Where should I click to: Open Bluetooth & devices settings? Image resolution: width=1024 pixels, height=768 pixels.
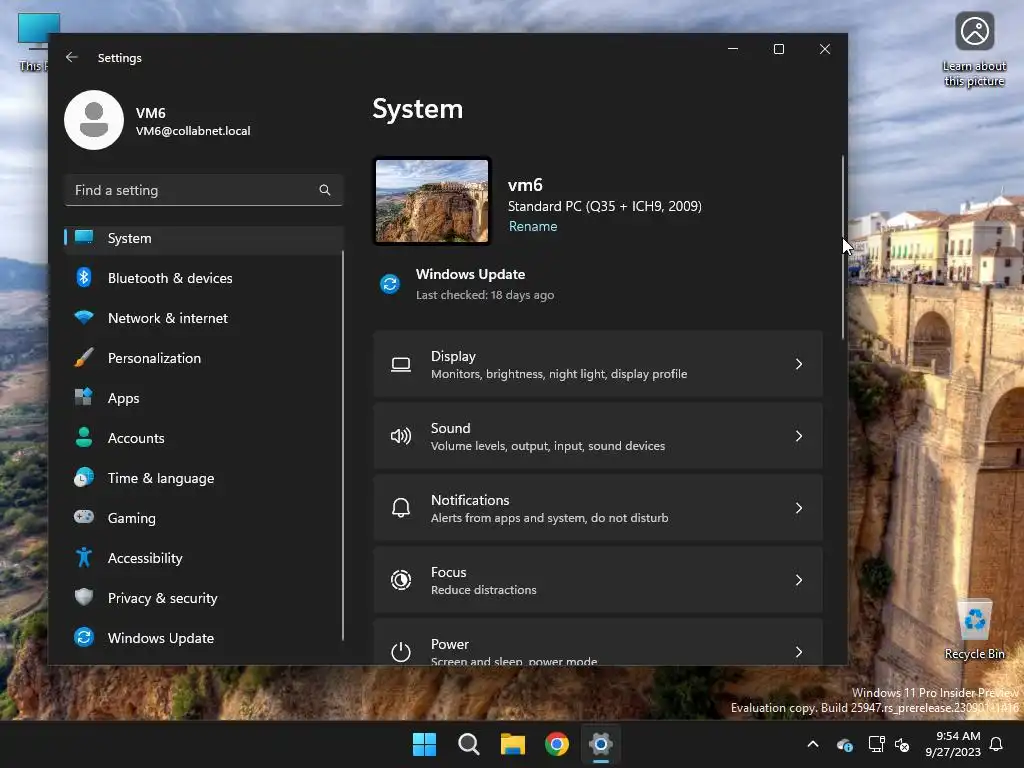coord(204,278)
